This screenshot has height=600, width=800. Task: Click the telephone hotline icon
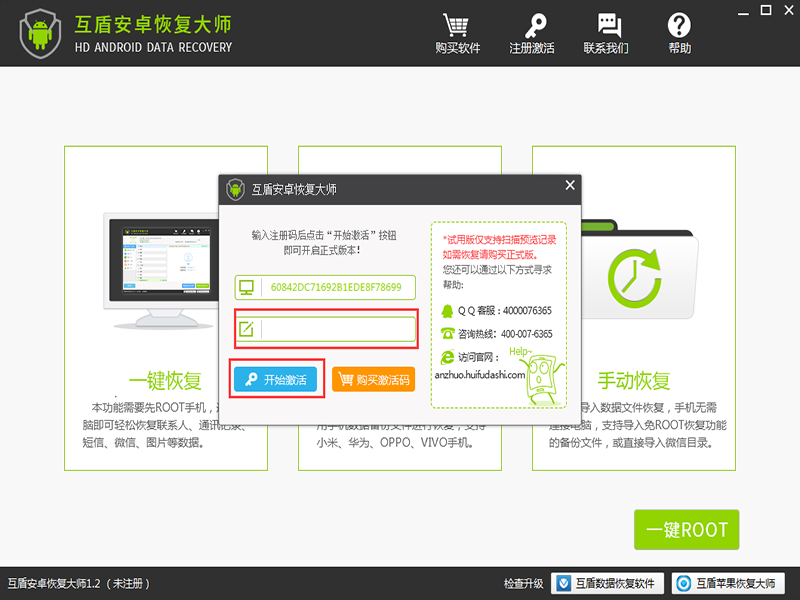(x=447, y=334)
